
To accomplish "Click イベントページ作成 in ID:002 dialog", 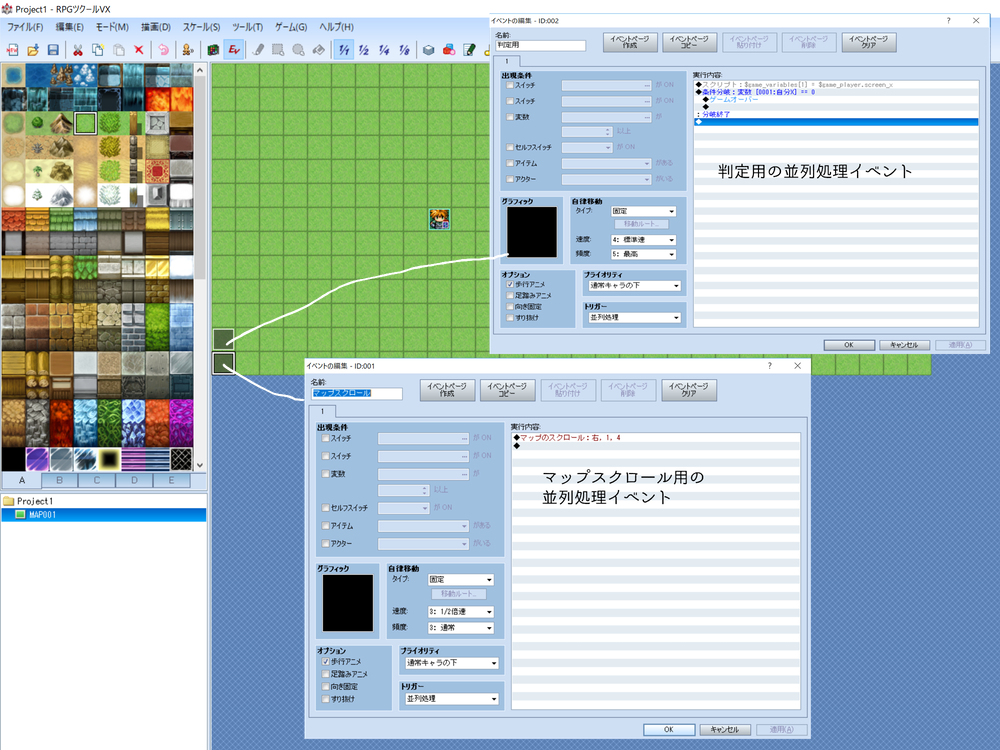I will click(x=630, y=42).
